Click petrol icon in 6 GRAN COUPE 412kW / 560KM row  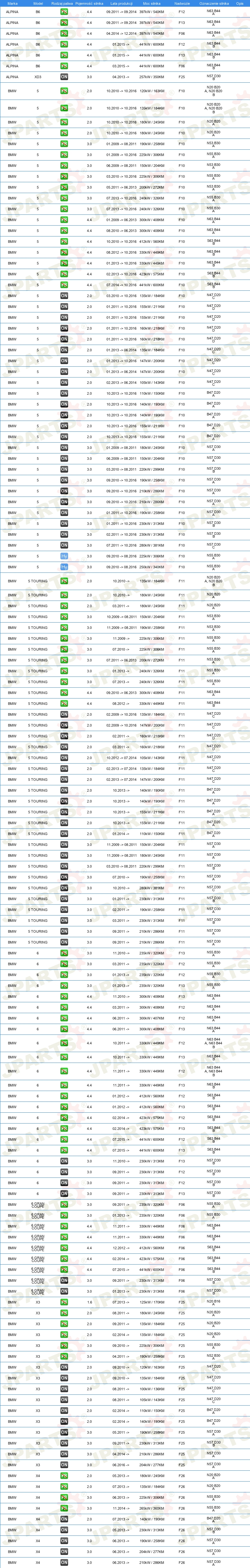click(x=64, y=1248)
